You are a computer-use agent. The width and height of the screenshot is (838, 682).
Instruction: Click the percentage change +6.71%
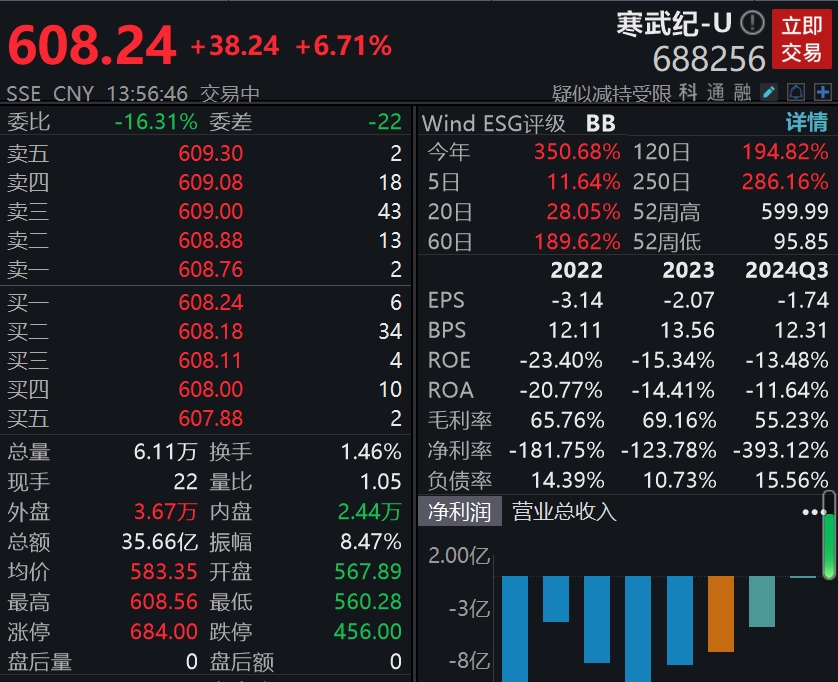(x=344, y=46)
